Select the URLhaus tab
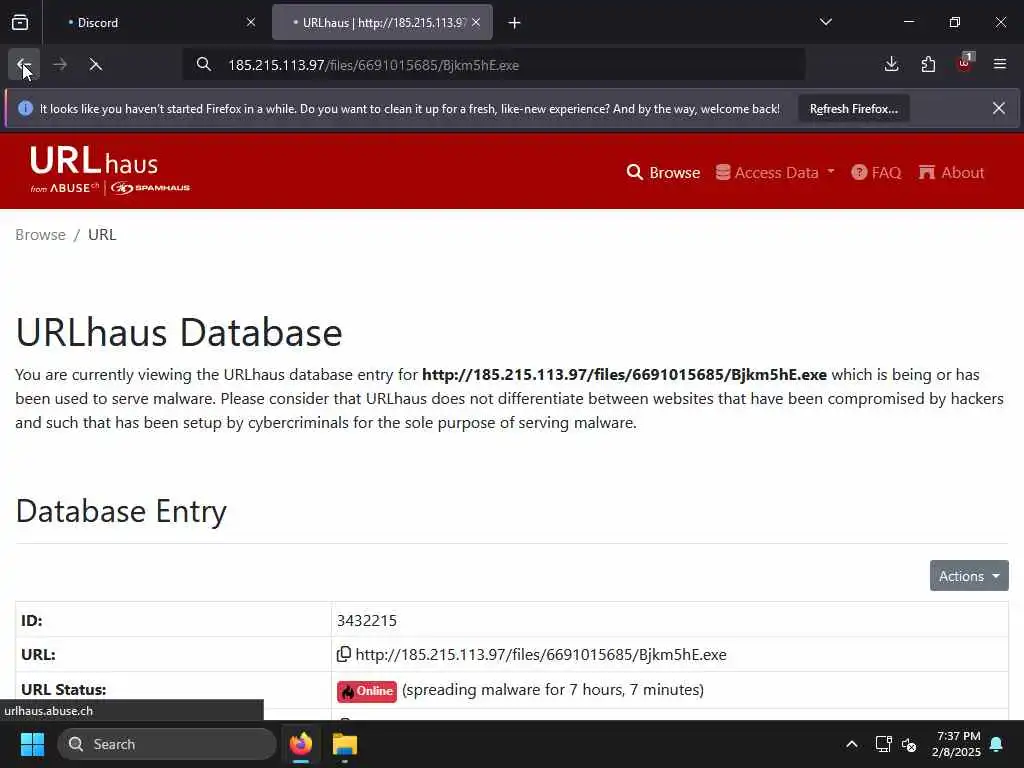Screen dimensions: 1024x768 (382, 22)
